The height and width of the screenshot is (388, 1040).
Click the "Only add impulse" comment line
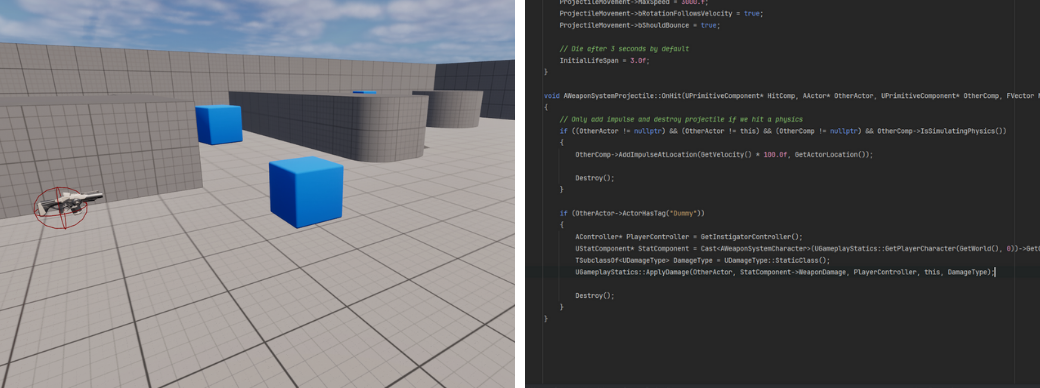click(681, 119)
